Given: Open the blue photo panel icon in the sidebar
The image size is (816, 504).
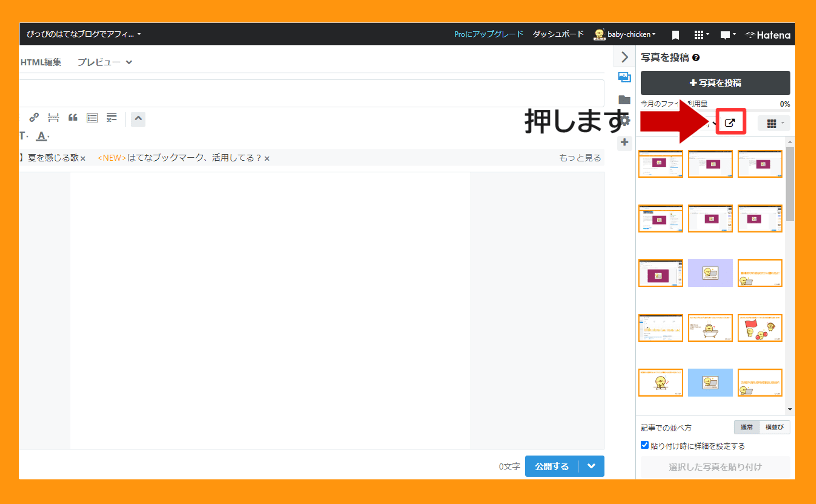Looking at the screenshot, I should click(x=624, y=78).
